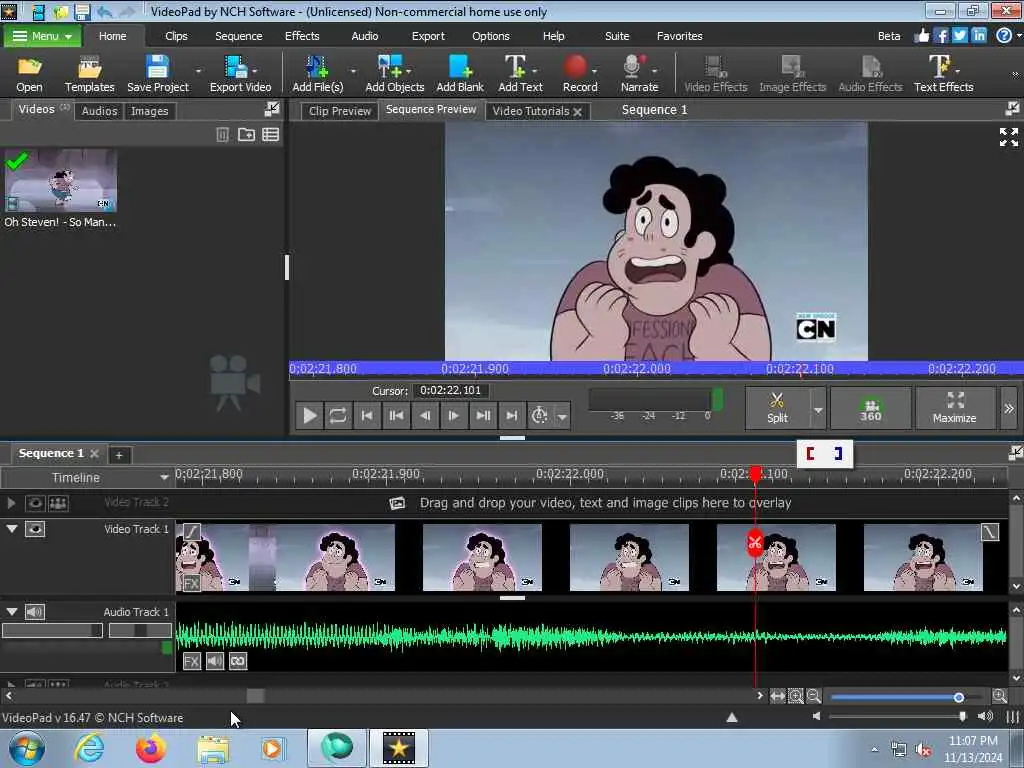
Task: Click the timeline zoom slider handle
Action: (x=959, y=697)
